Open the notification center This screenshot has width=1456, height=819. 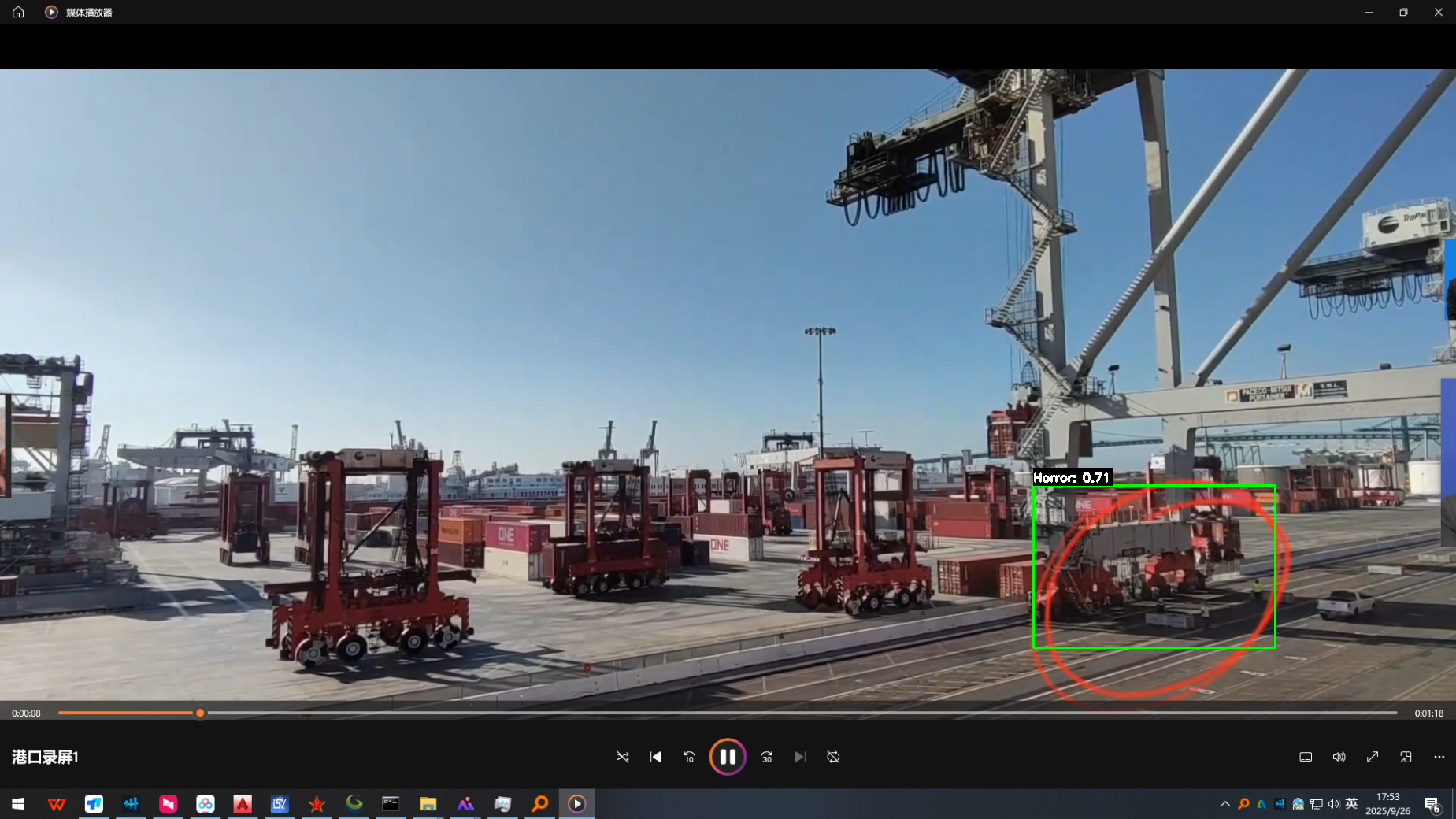tap(1432, 804)
